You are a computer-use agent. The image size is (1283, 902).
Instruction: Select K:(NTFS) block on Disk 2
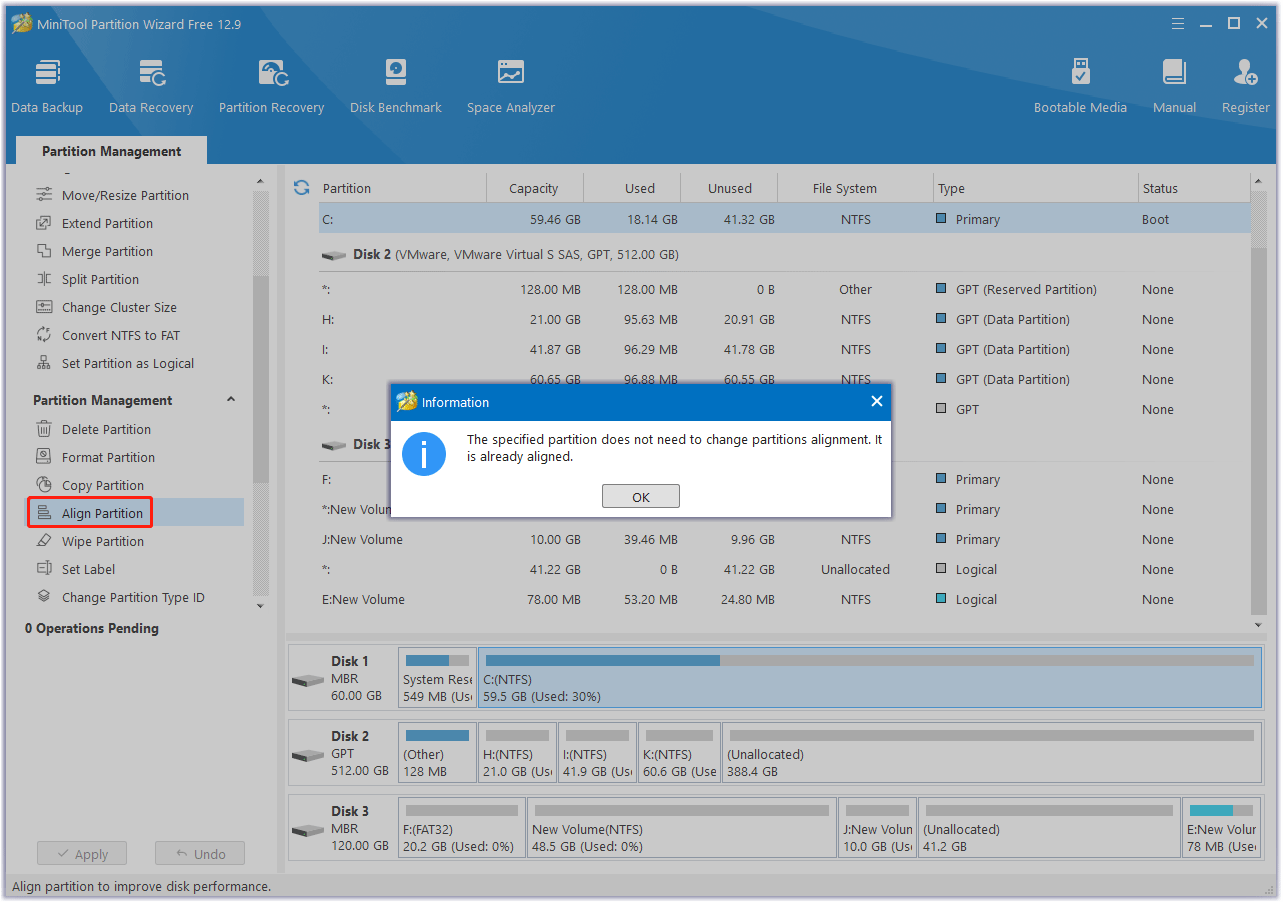[x=679, y=754]
